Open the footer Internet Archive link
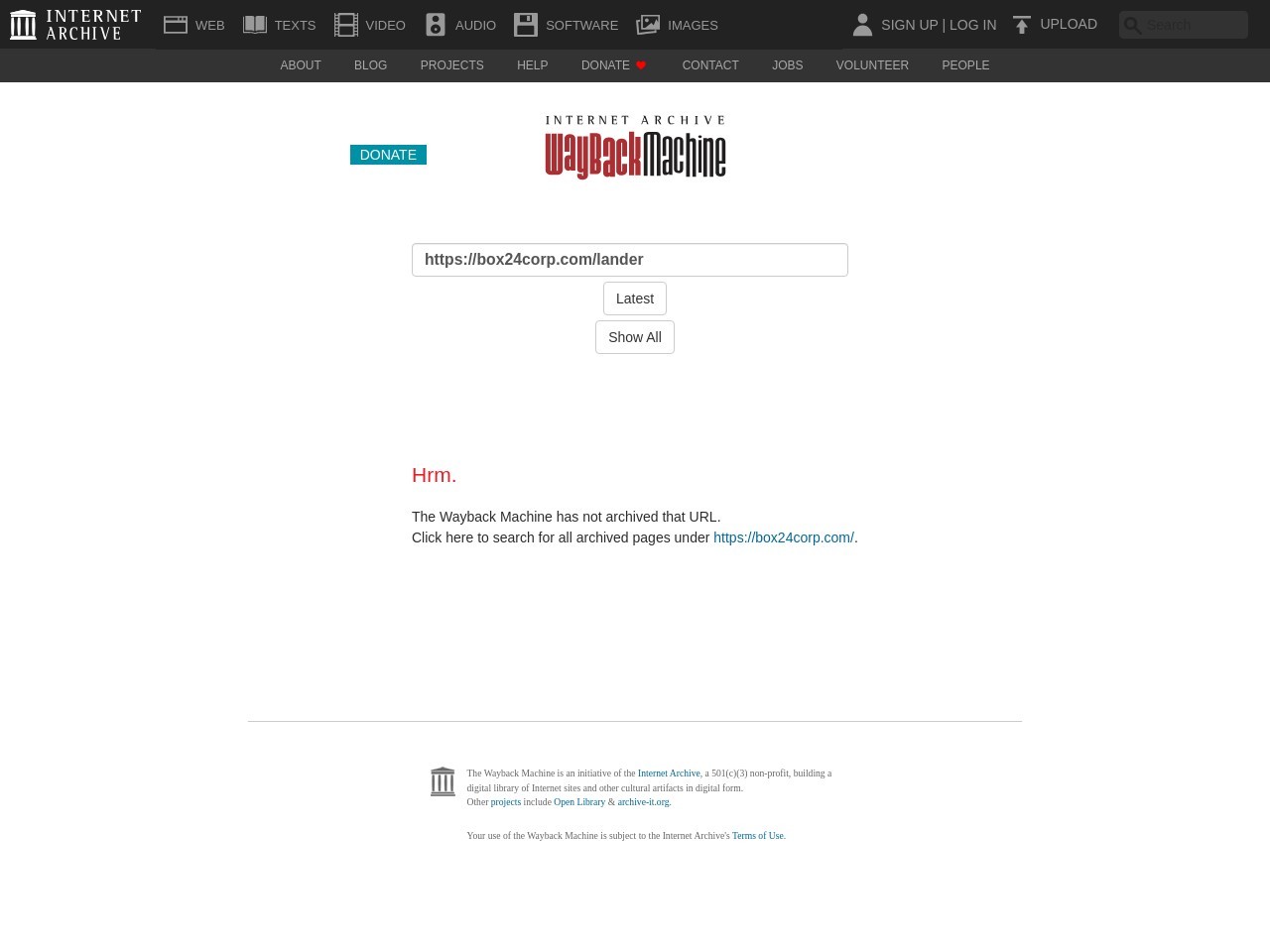Image resolution: width=1270 pixels, height=952 pixels. tap(669, 773)
